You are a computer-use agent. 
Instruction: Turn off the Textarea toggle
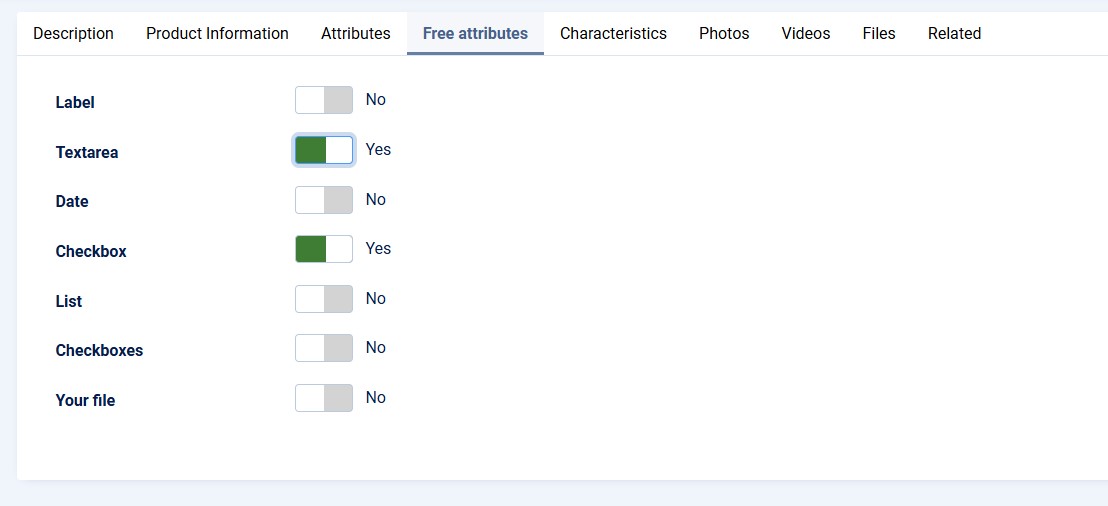(x=324, y=150)
